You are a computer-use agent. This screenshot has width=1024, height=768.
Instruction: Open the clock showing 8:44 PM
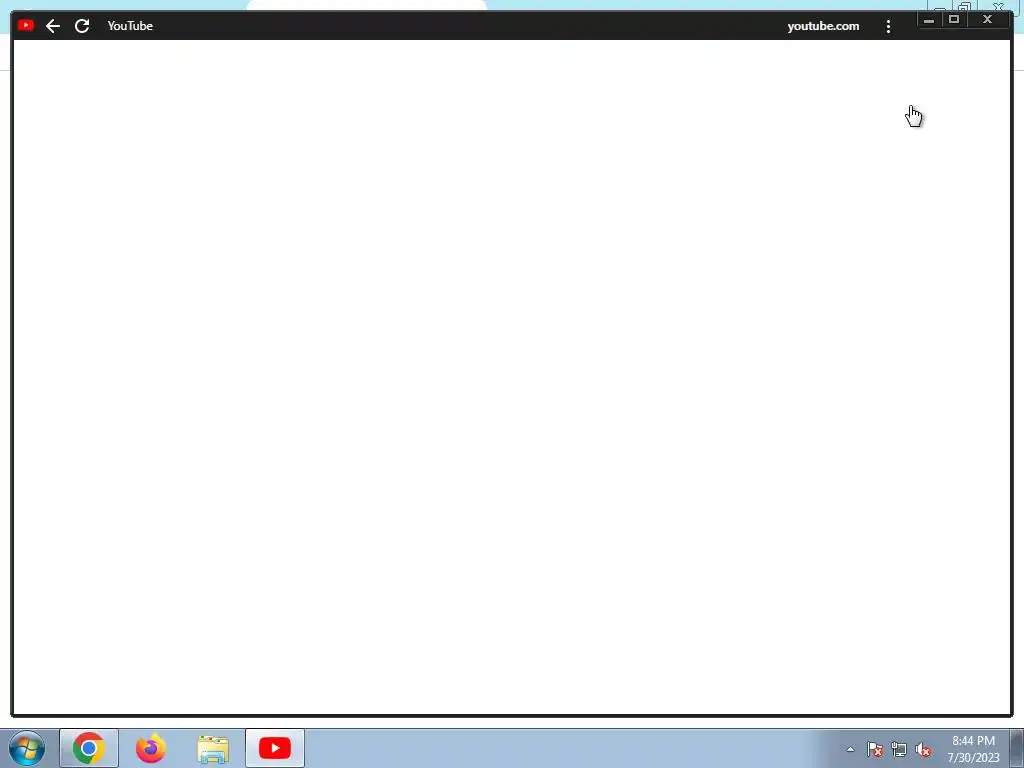pos(973,748)
